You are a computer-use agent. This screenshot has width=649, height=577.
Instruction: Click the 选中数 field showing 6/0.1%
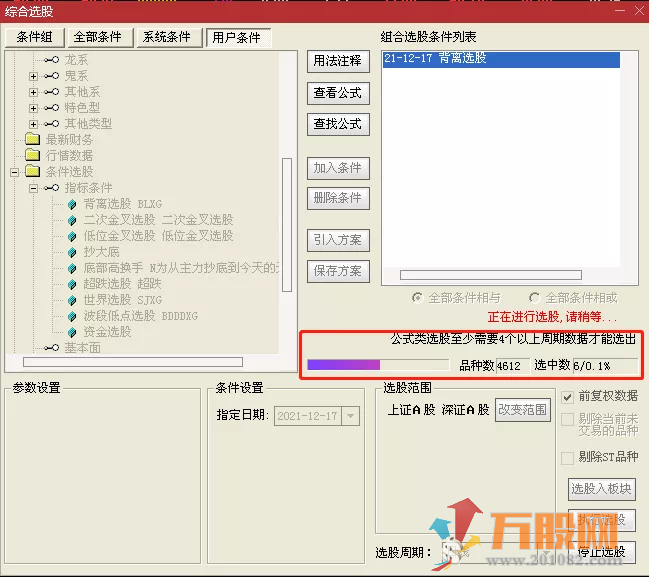point(606,366)
